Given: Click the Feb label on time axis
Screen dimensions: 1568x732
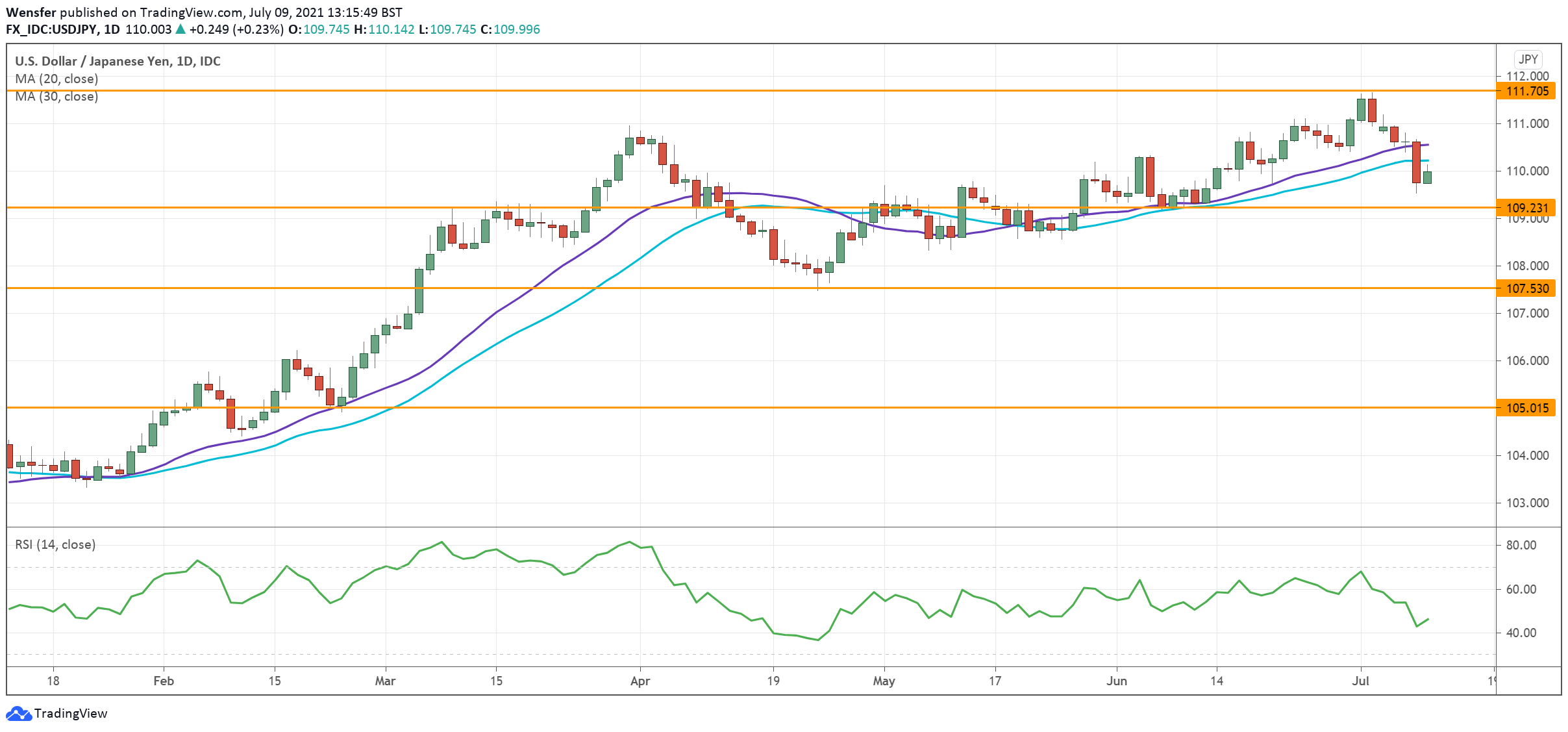Looking at the screenshot, I should [x=164, y=681].
